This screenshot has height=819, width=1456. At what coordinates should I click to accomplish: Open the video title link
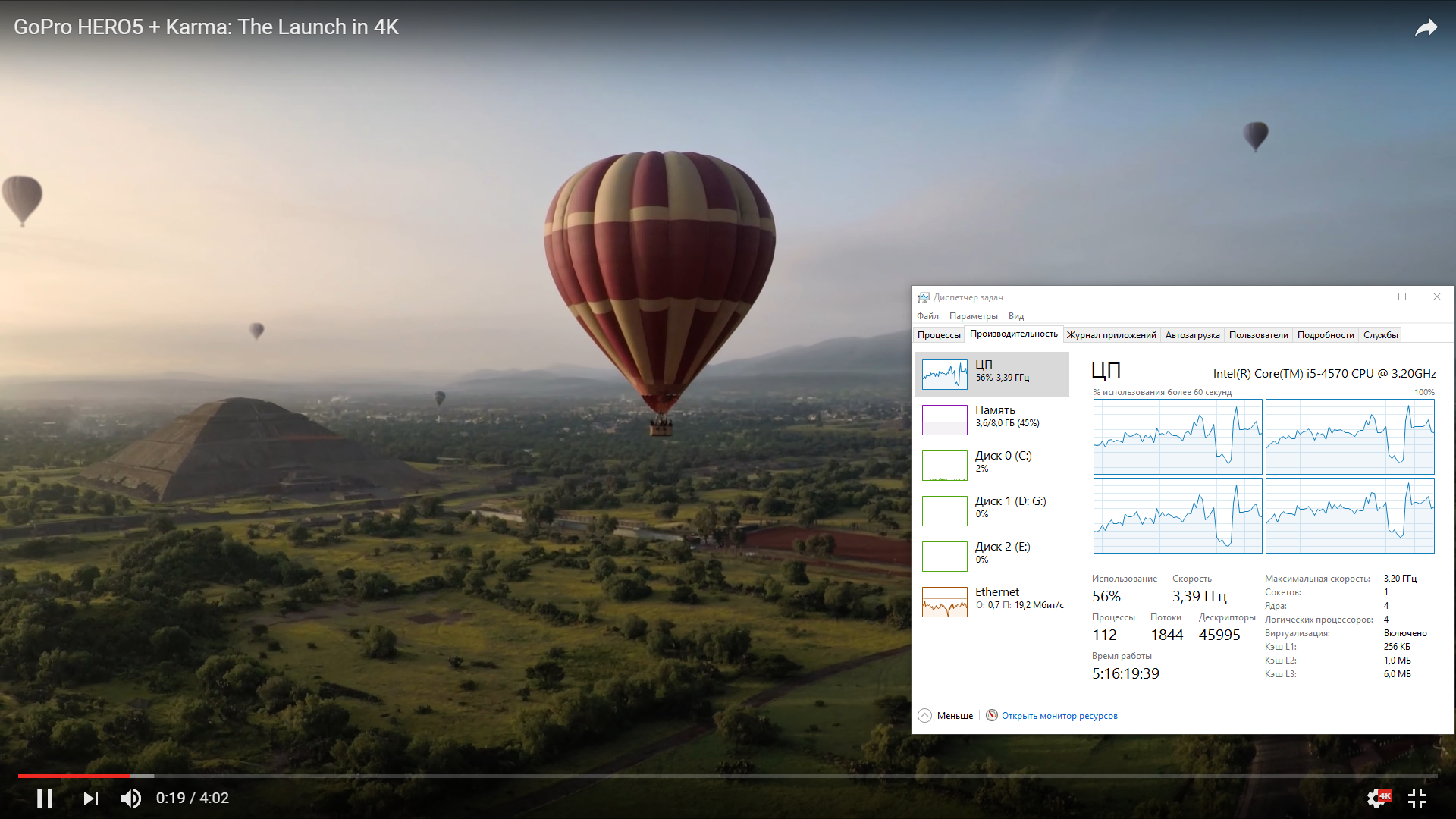[206, 27]
